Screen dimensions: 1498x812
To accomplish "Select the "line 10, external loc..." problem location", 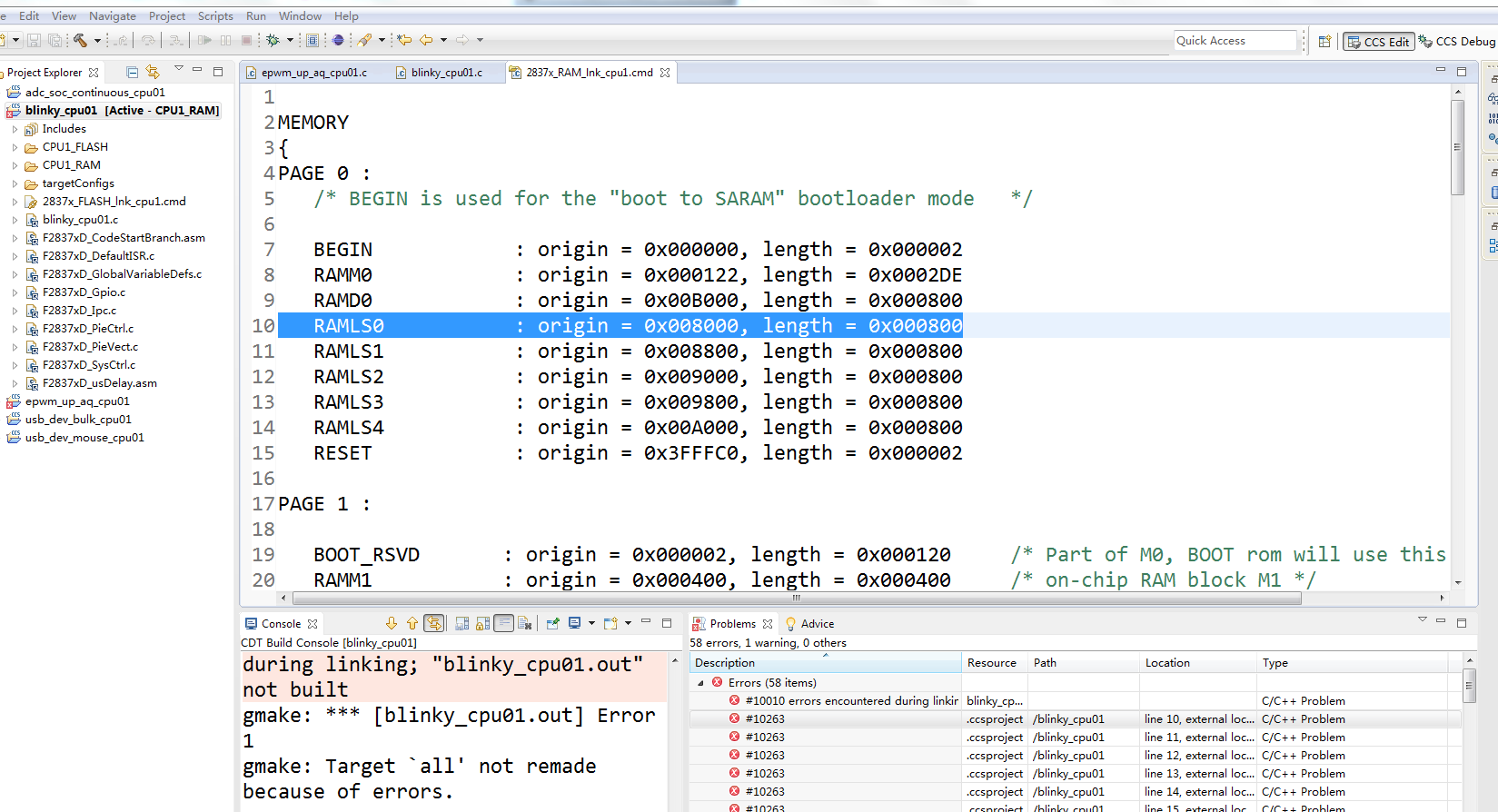I will click(x=1199, y=719).
